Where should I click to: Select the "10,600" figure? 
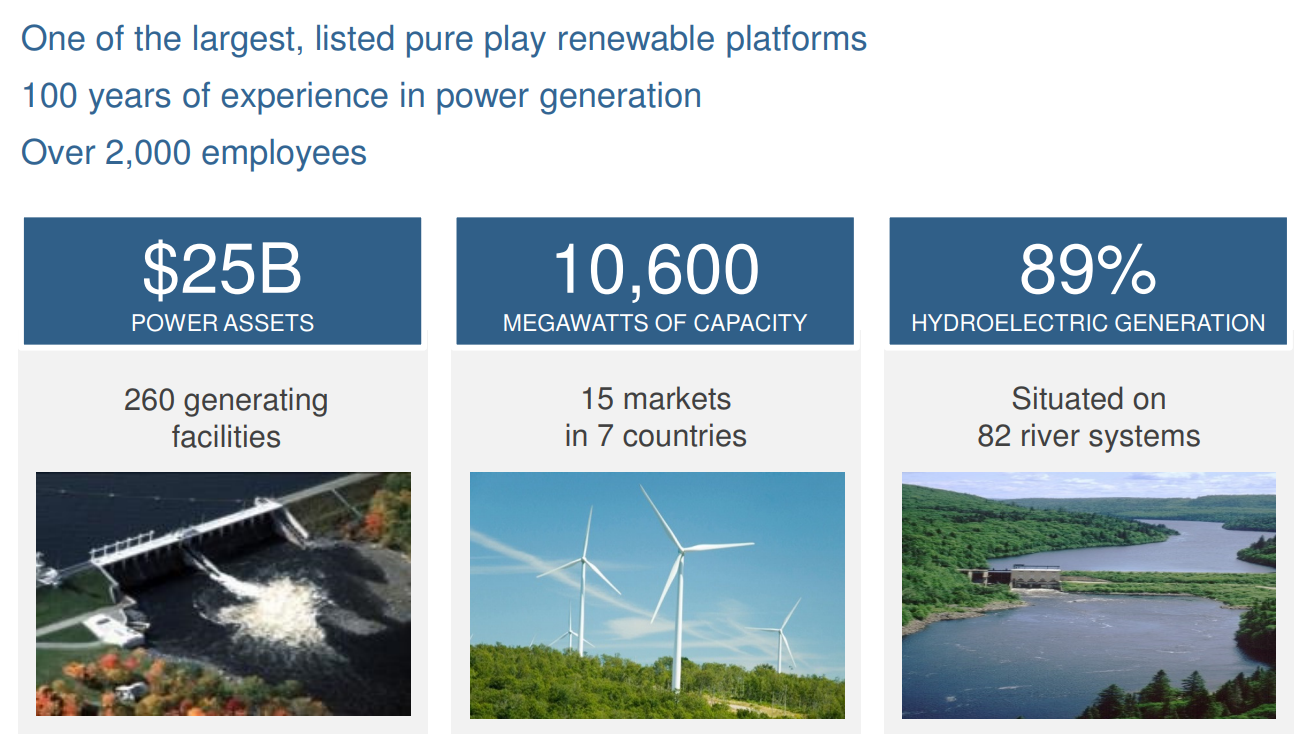coord(656,269)
